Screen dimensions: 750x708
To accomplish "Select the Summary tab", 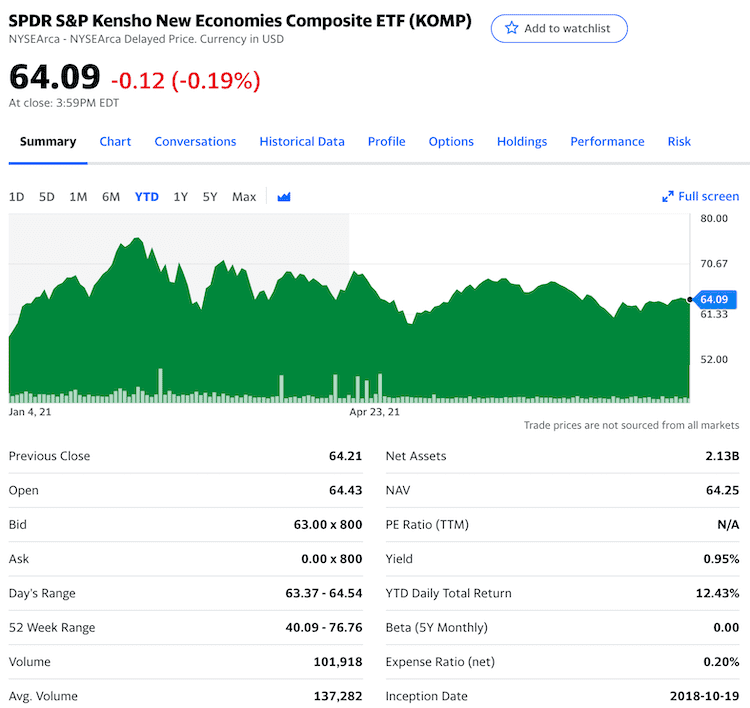I will click(x=48, y=142).
